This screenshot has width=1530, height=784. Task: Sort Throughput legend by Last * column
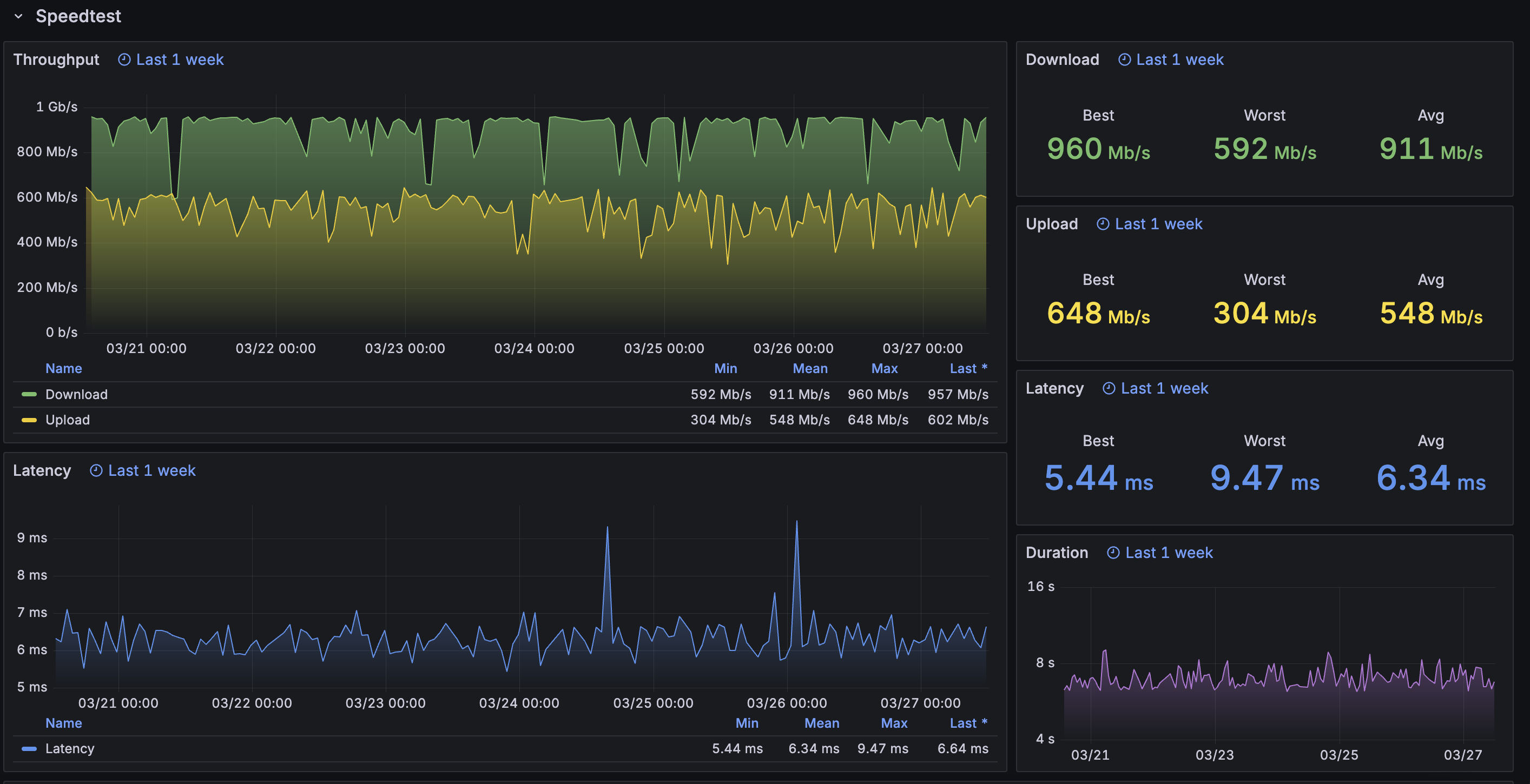[x=969, y=369]
